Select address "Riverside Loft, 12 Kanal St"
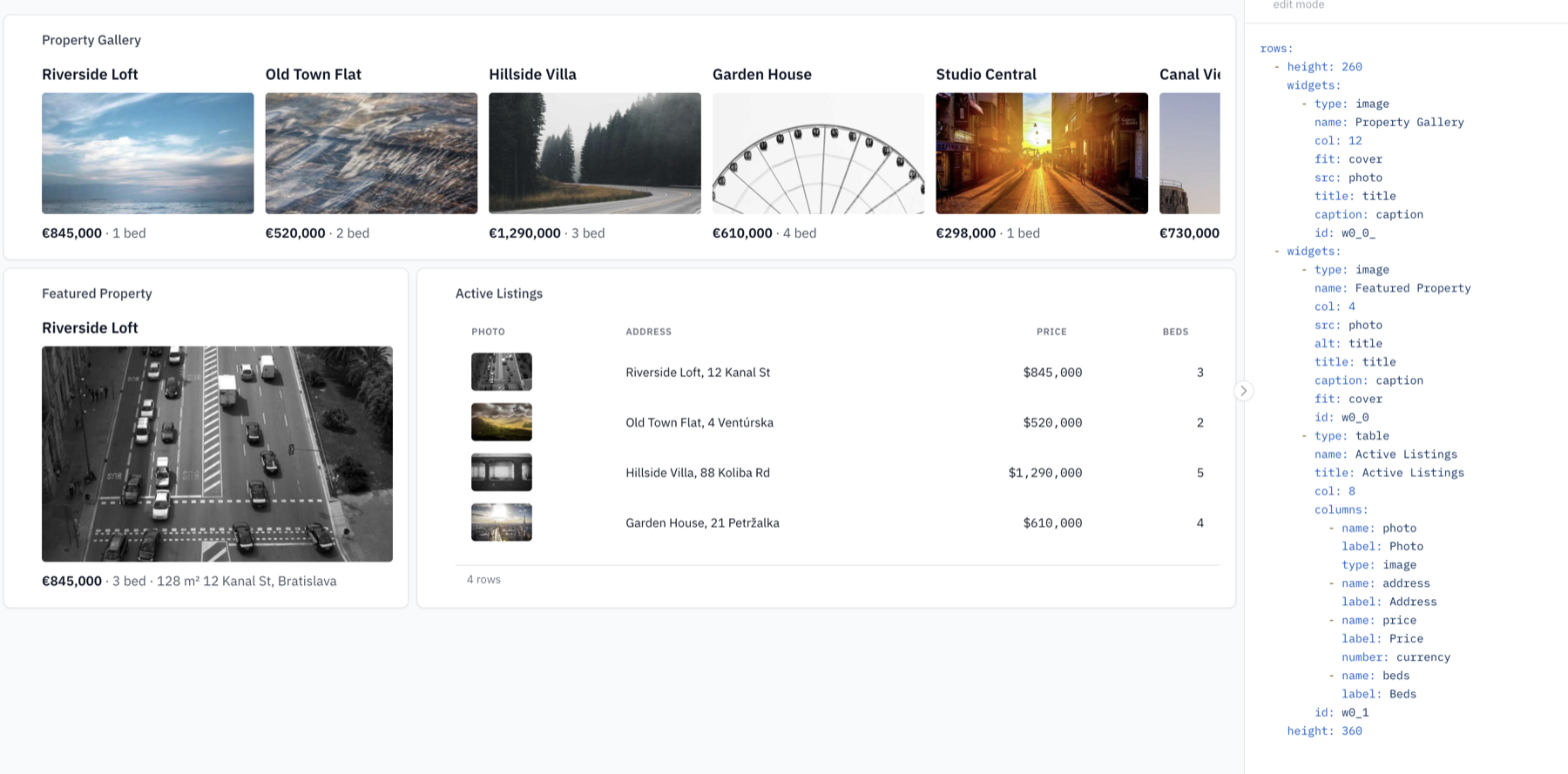The image size is (1568, 774). [698, 373]
